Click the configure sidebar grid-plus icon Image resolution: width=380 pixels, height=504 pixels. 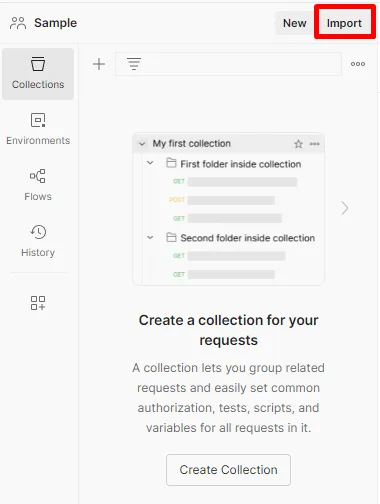pos(38,303)
